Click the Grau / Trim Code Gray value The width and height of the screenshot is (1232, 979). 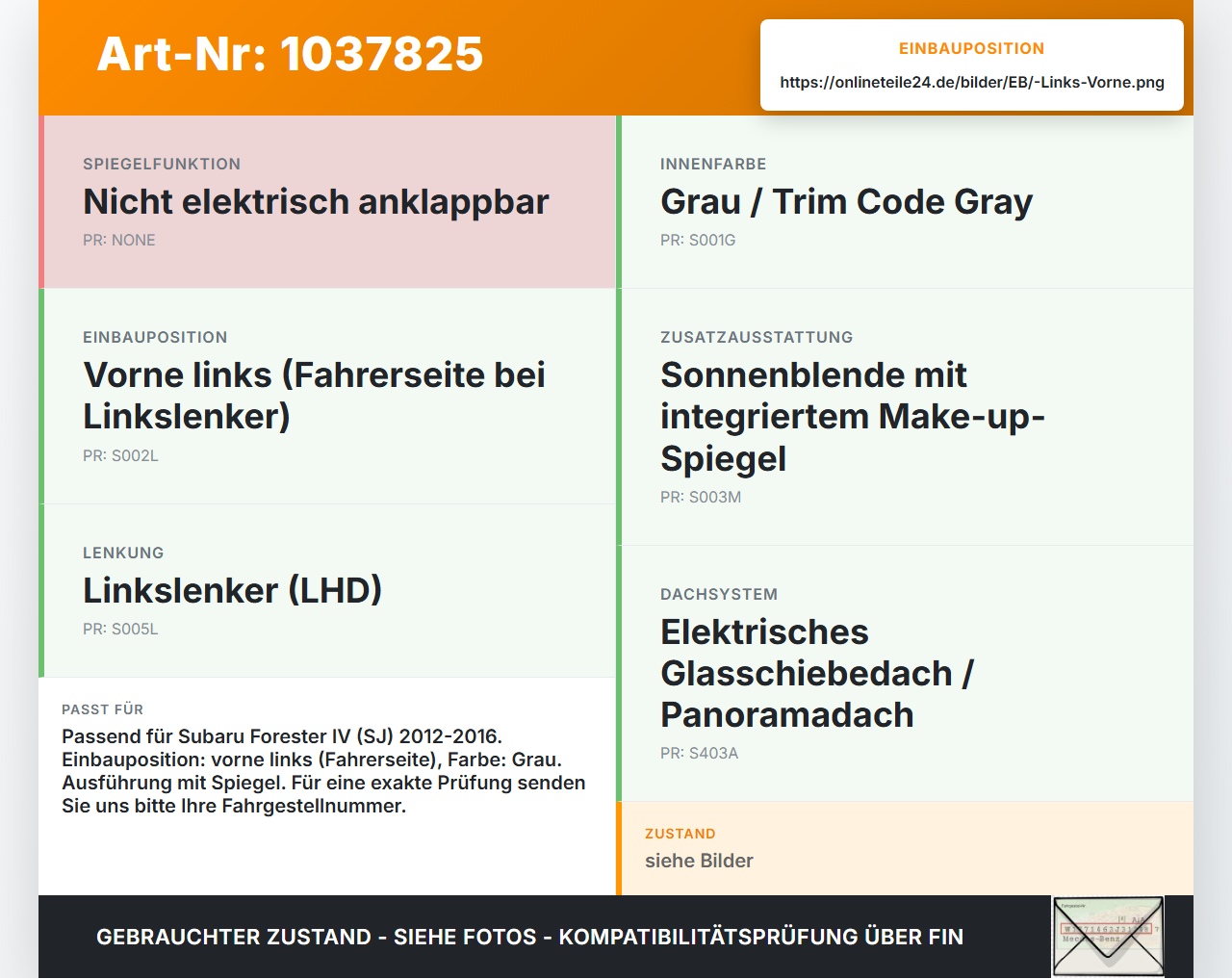pos(846,202)
